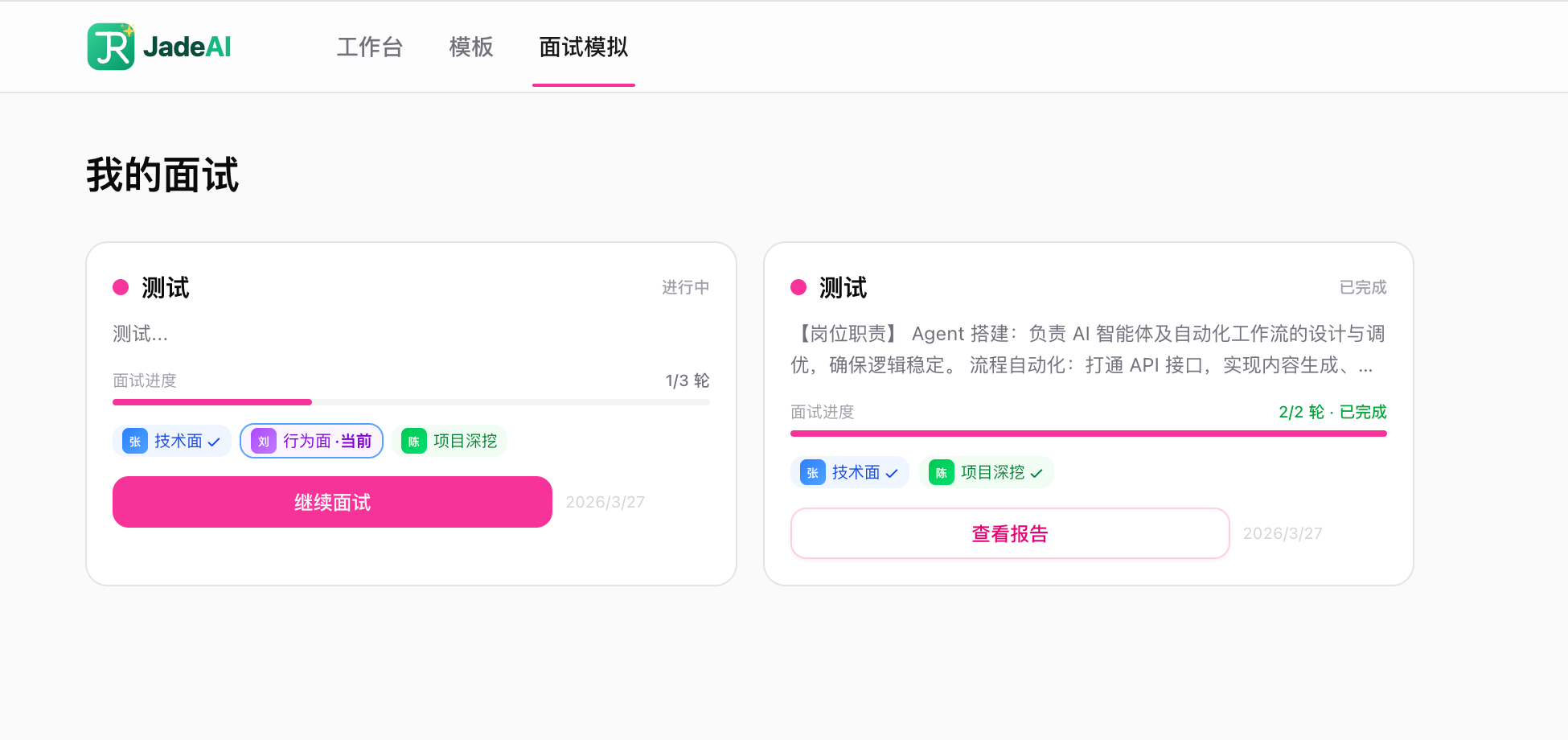Click the green 陈 avatar in completed card

942,473
